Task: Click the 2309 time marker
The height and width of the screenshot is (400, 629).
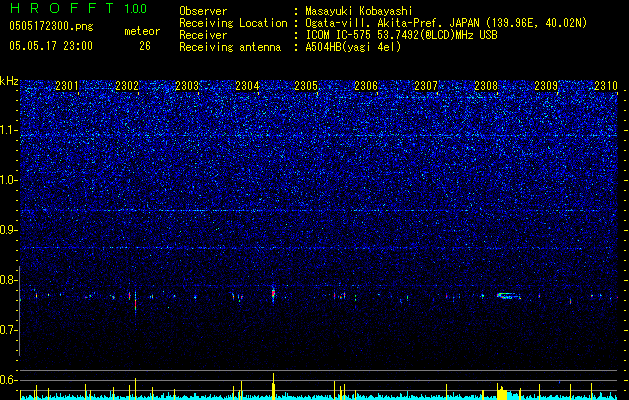Action: [x=546, y=85]
